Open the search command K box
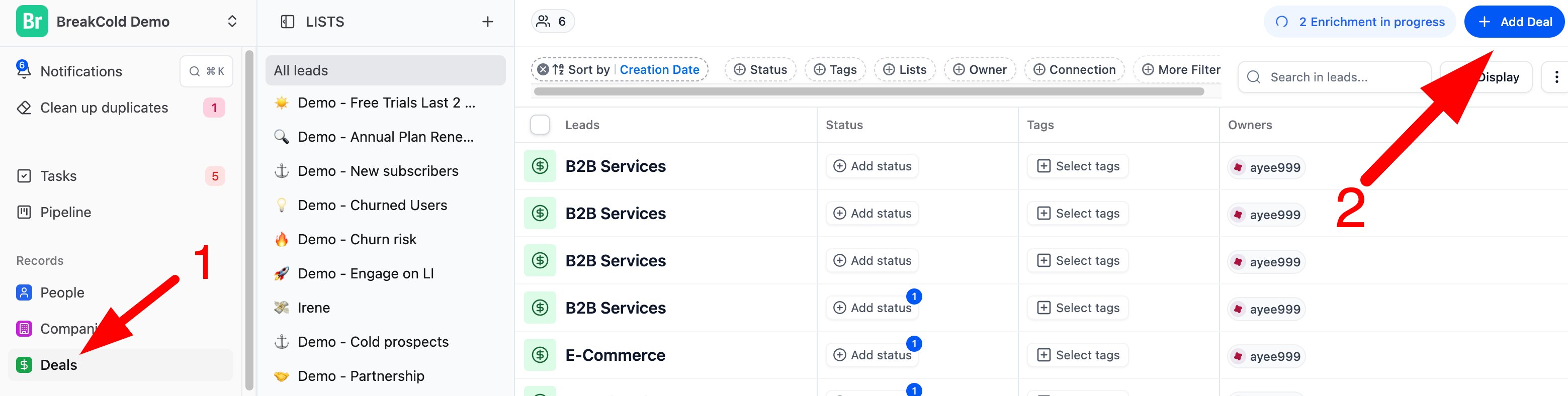This screenshot has width=1568, height=396. pos(206,71)
